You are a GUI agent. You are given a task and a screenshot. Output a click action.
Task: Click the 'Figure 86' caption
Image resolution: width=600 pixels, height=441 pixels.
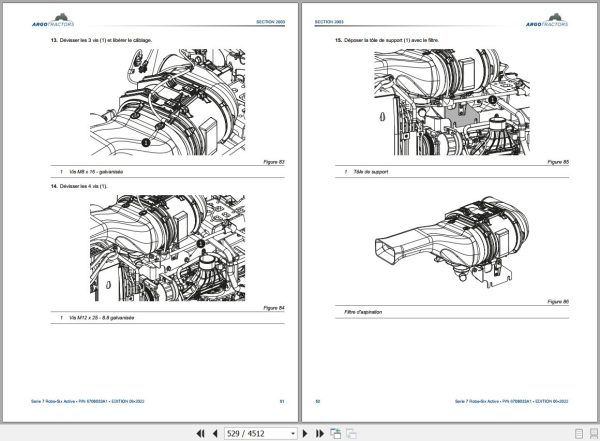pos(558,302)
